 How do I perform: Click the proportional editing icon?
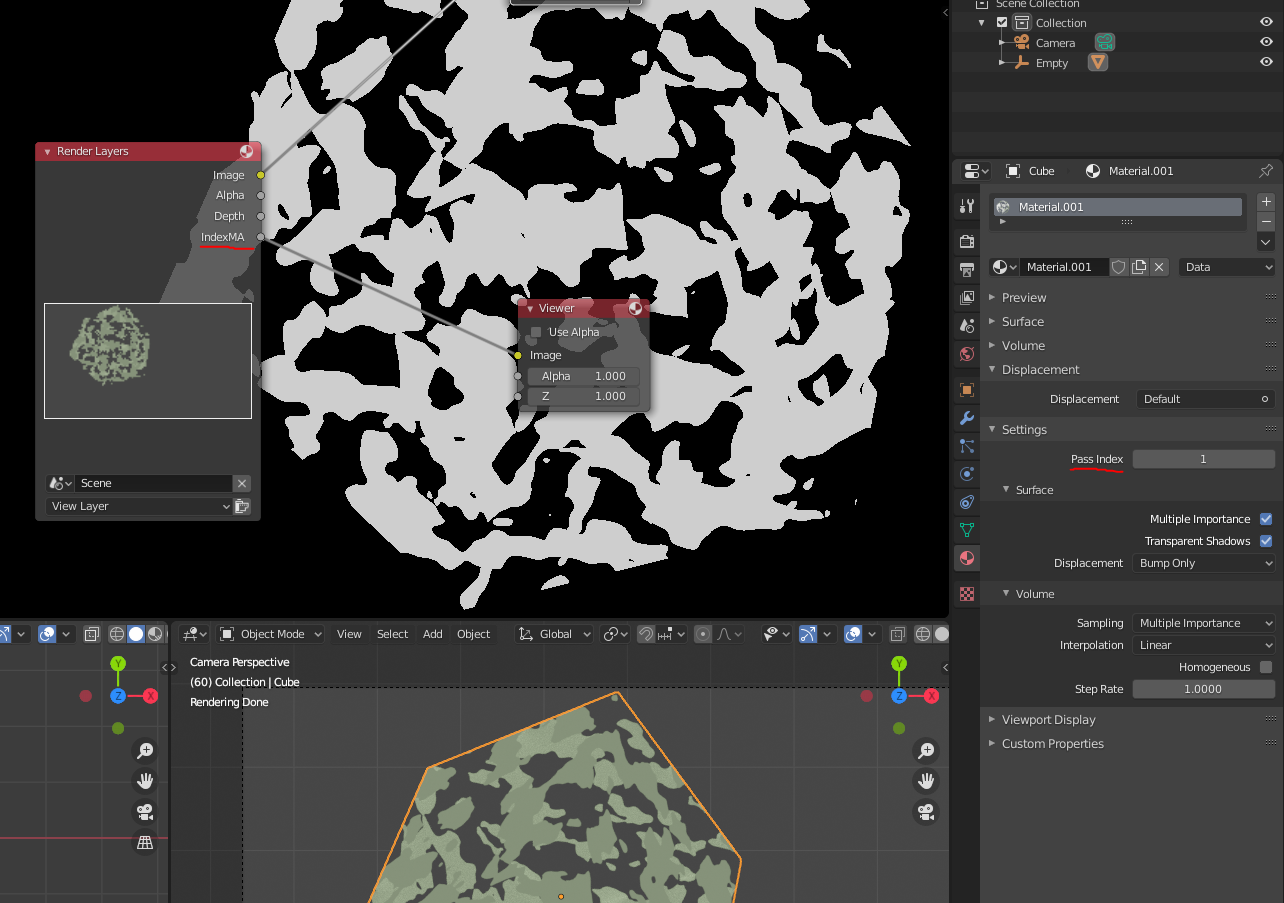pos(703,634)
